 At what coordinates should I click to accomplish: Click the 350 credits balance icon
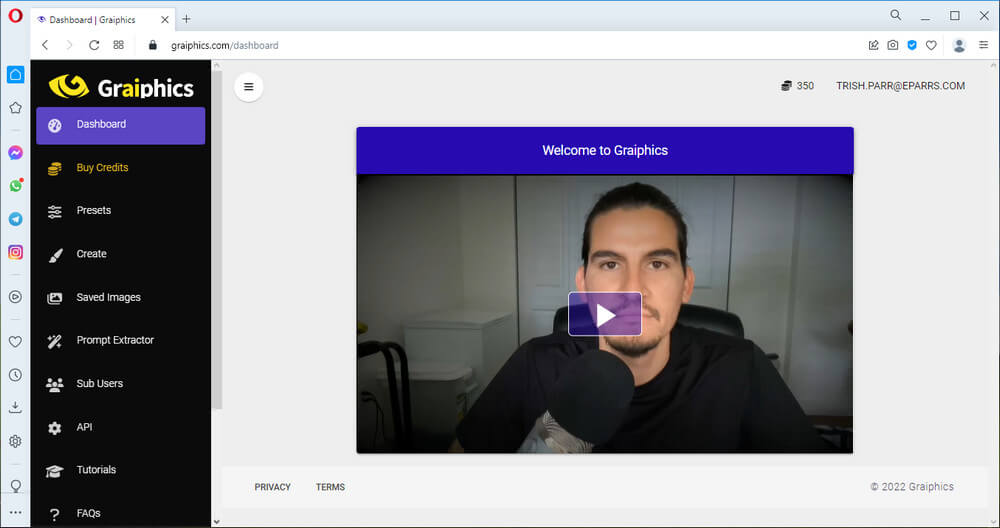click(786, 85)
